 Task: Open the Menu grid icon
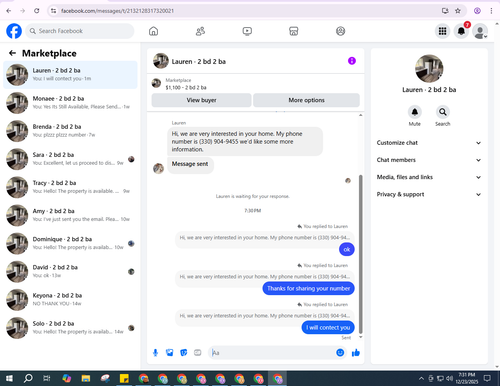(442, 31)
